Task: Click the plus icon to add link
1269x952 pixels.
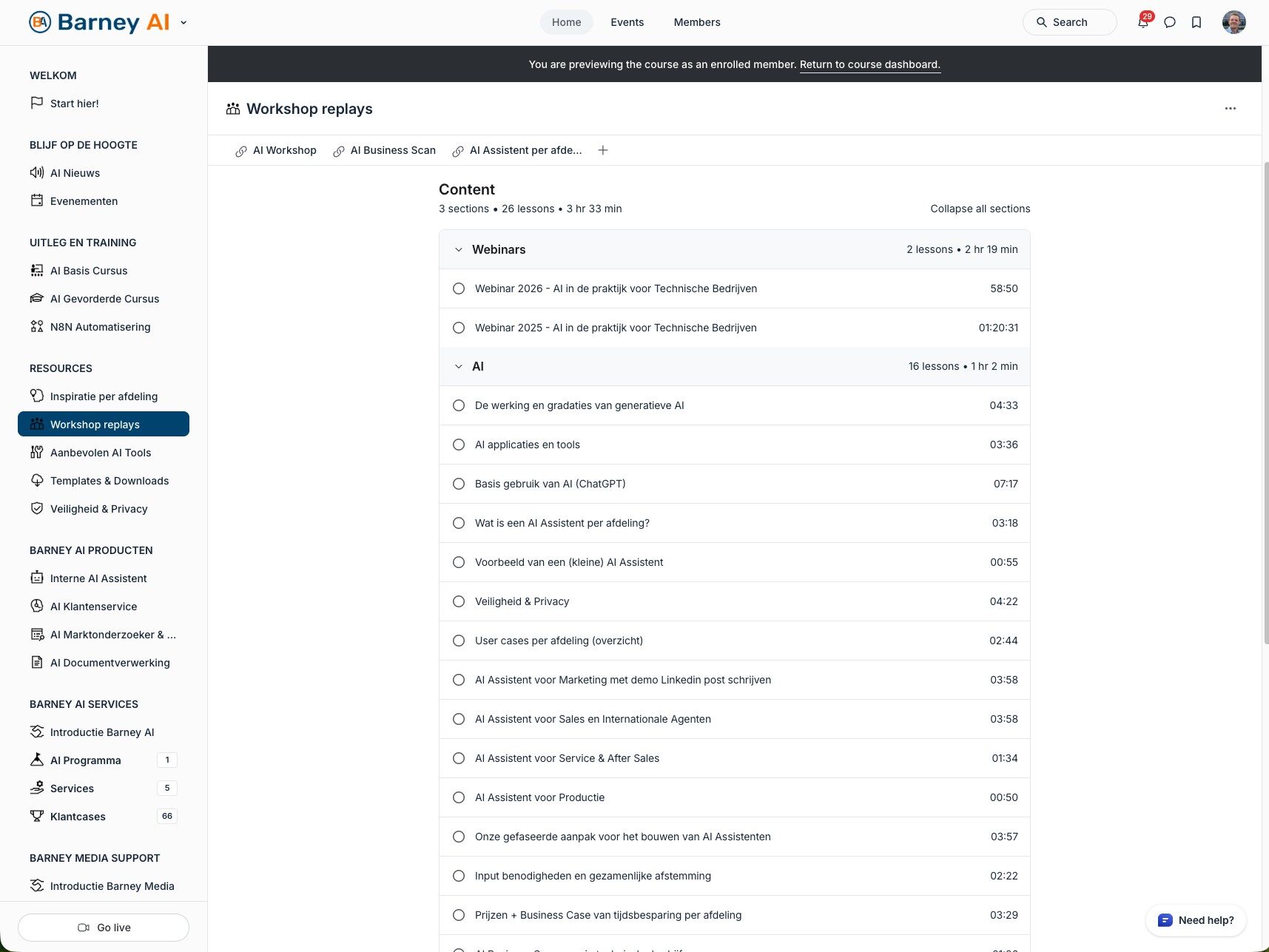Action: pyautogui.click(x=603, y=150)
